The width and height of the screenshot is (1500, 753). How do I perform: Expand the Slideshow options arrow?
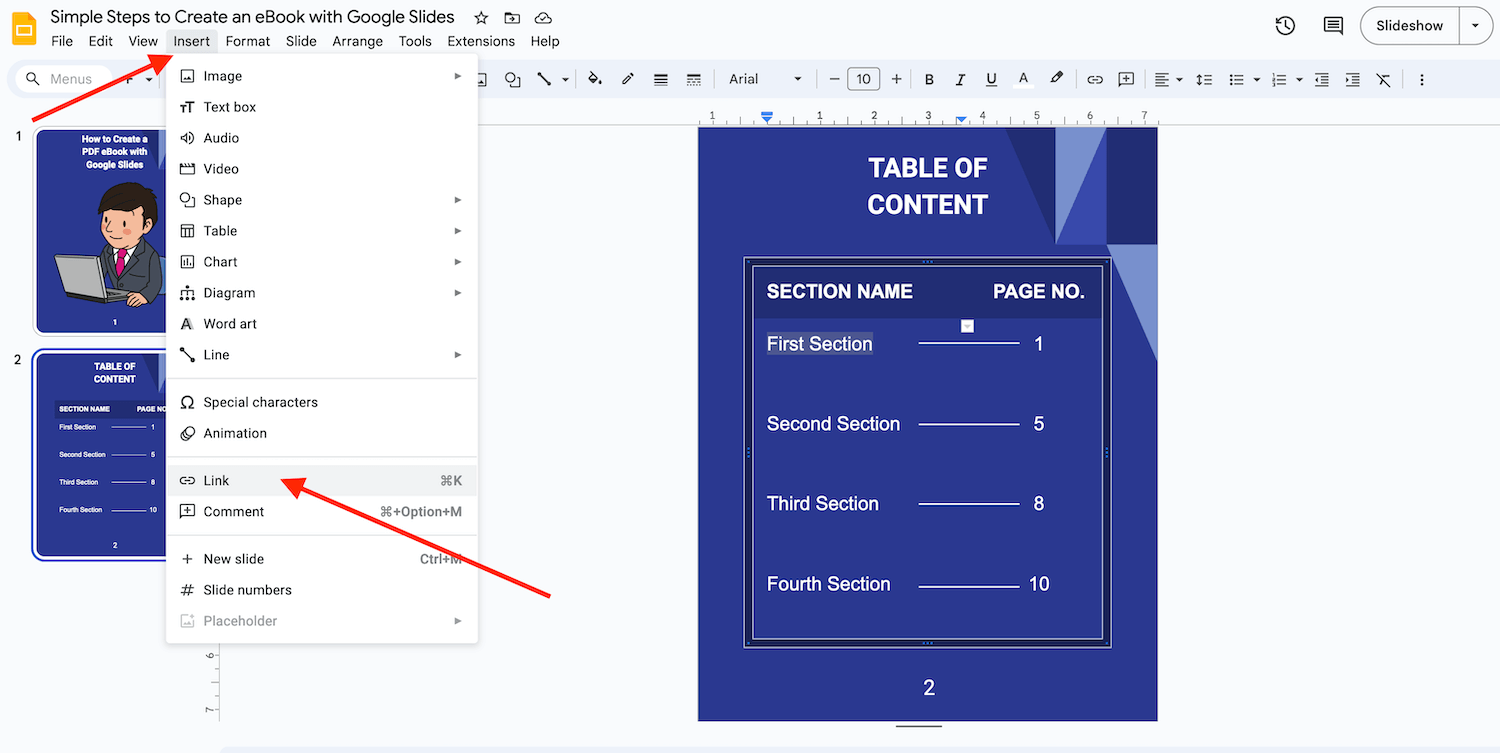pyautogui.click(x=1476, y=26)
